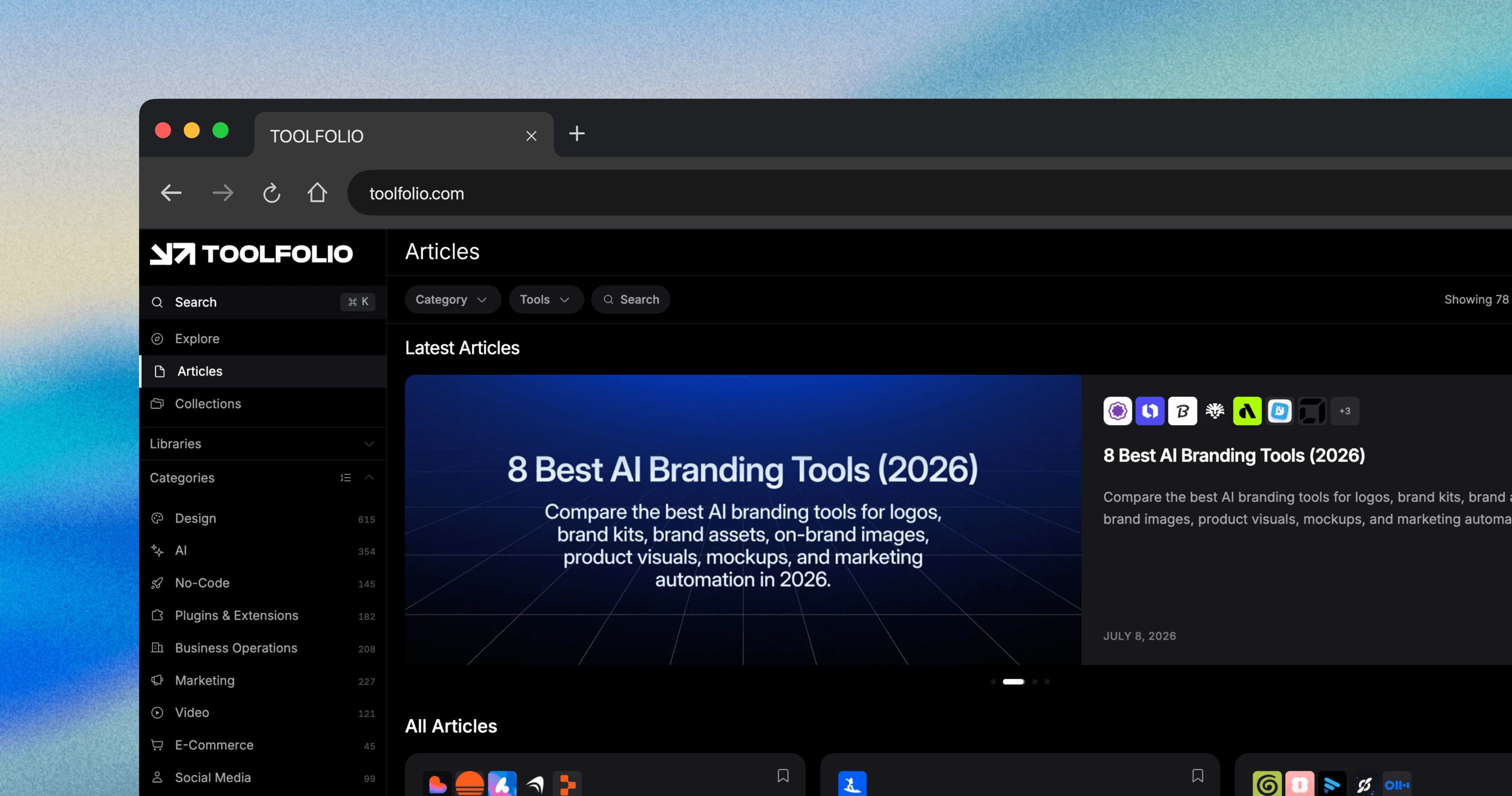Image resolution: width=1512 pixels, height=796 pixels.
Task: Open the E-Commerce category
Action: (x=263, y=745)
